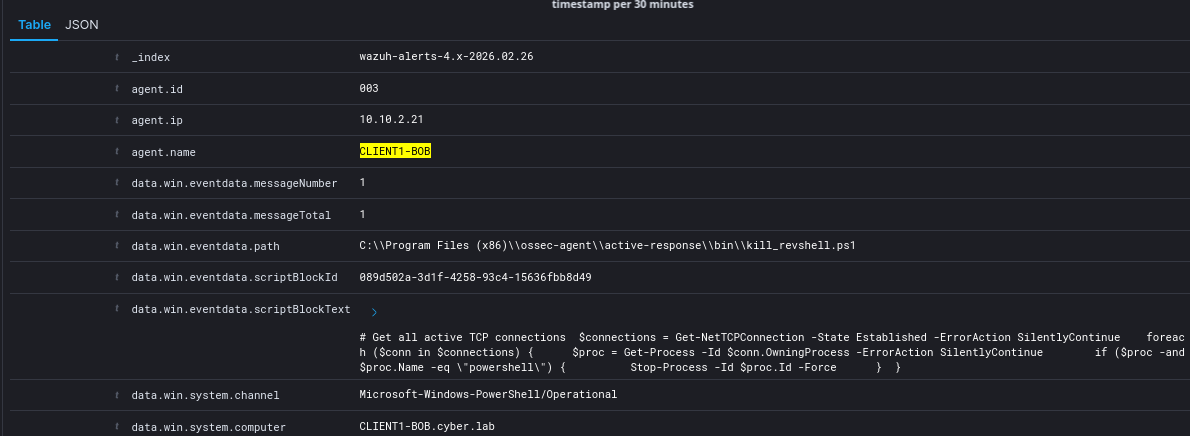
Task: Click the type icon beside agent.ip
Action: point(118,120)
